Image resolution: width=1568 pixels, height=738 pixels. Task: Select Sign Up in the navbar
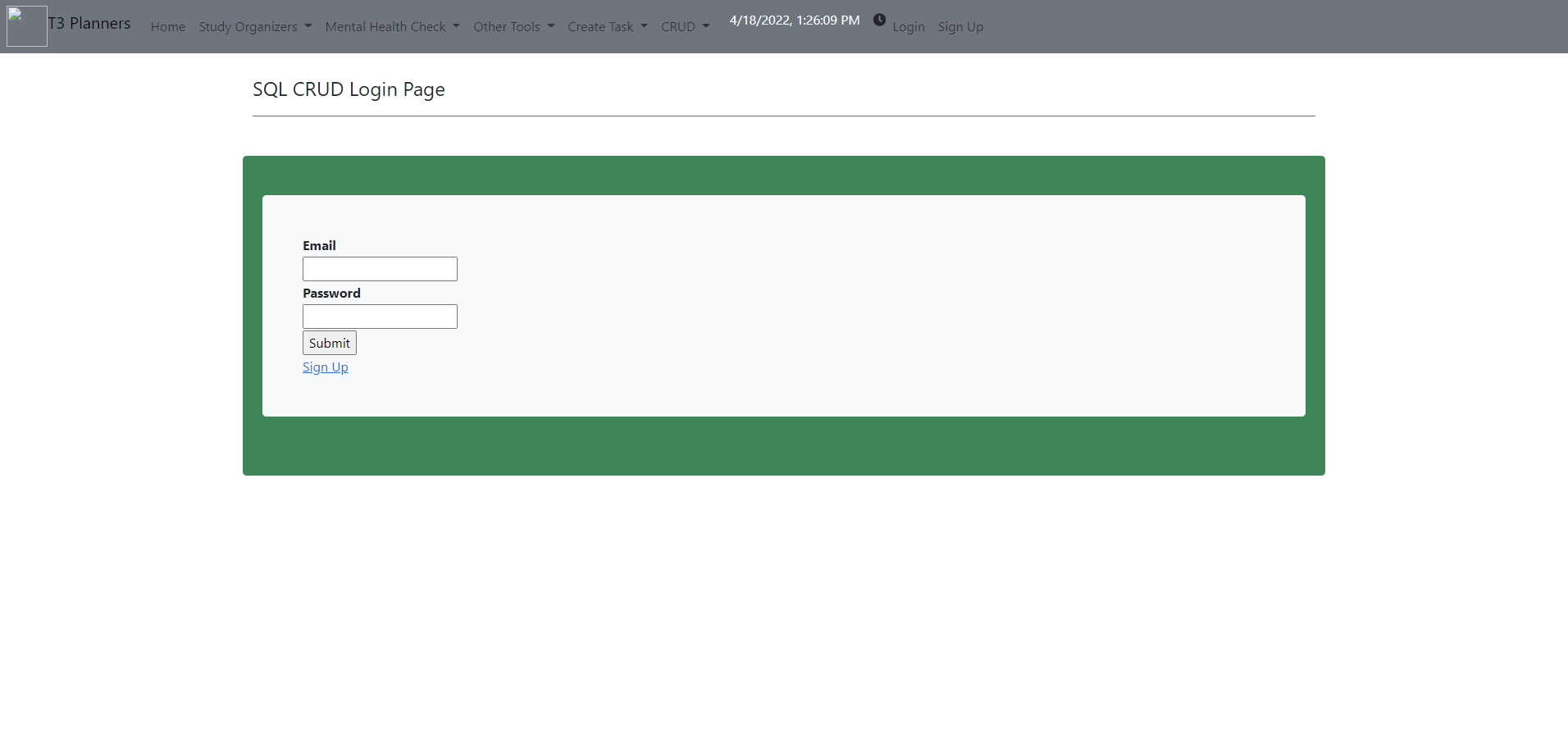[x=959, y=26]
